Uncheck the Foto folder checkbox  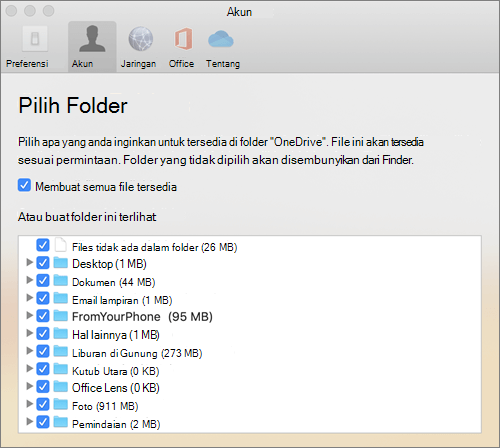tap(43, 404)
